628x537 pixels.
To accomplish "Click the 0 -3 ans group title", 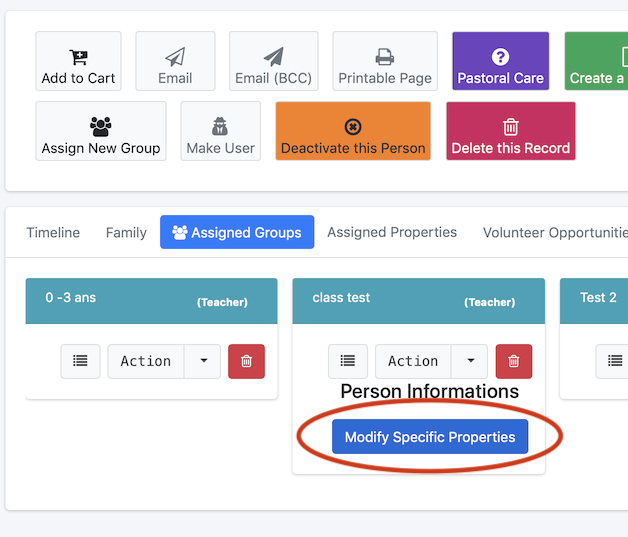I will point(70,298).
